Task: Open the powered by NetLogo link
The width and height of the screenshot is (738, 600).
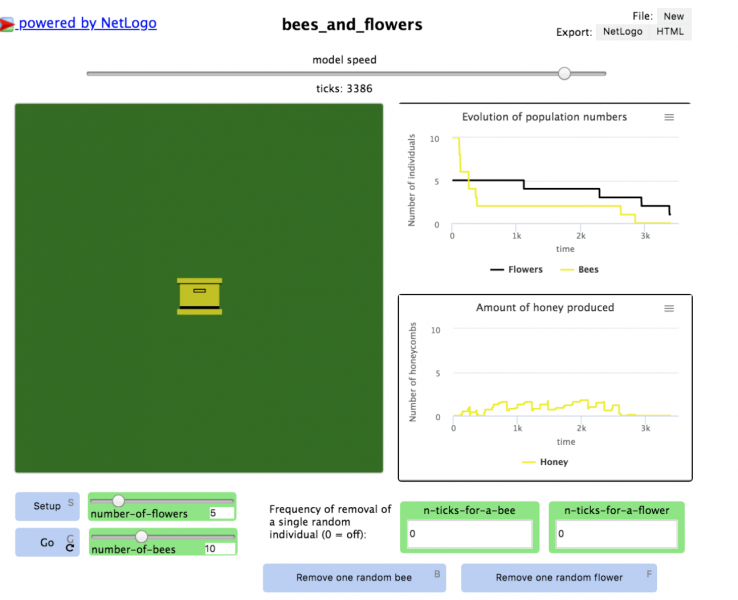Action: coord(87,23)
